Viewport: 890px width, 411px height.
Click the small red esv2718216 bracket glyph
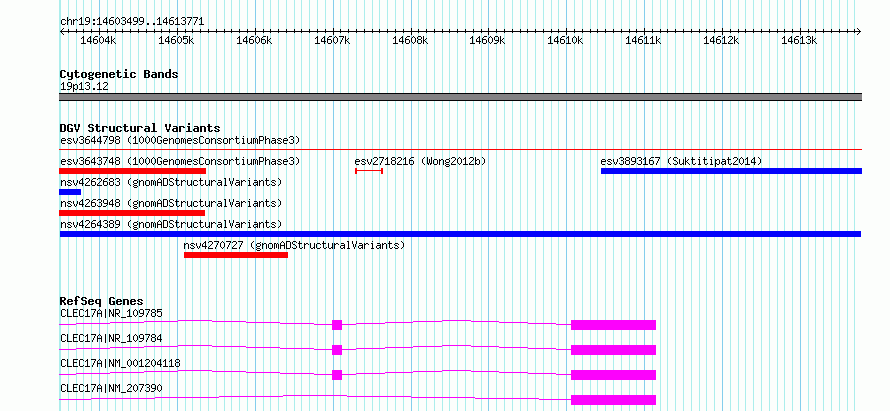pos(369,171)
